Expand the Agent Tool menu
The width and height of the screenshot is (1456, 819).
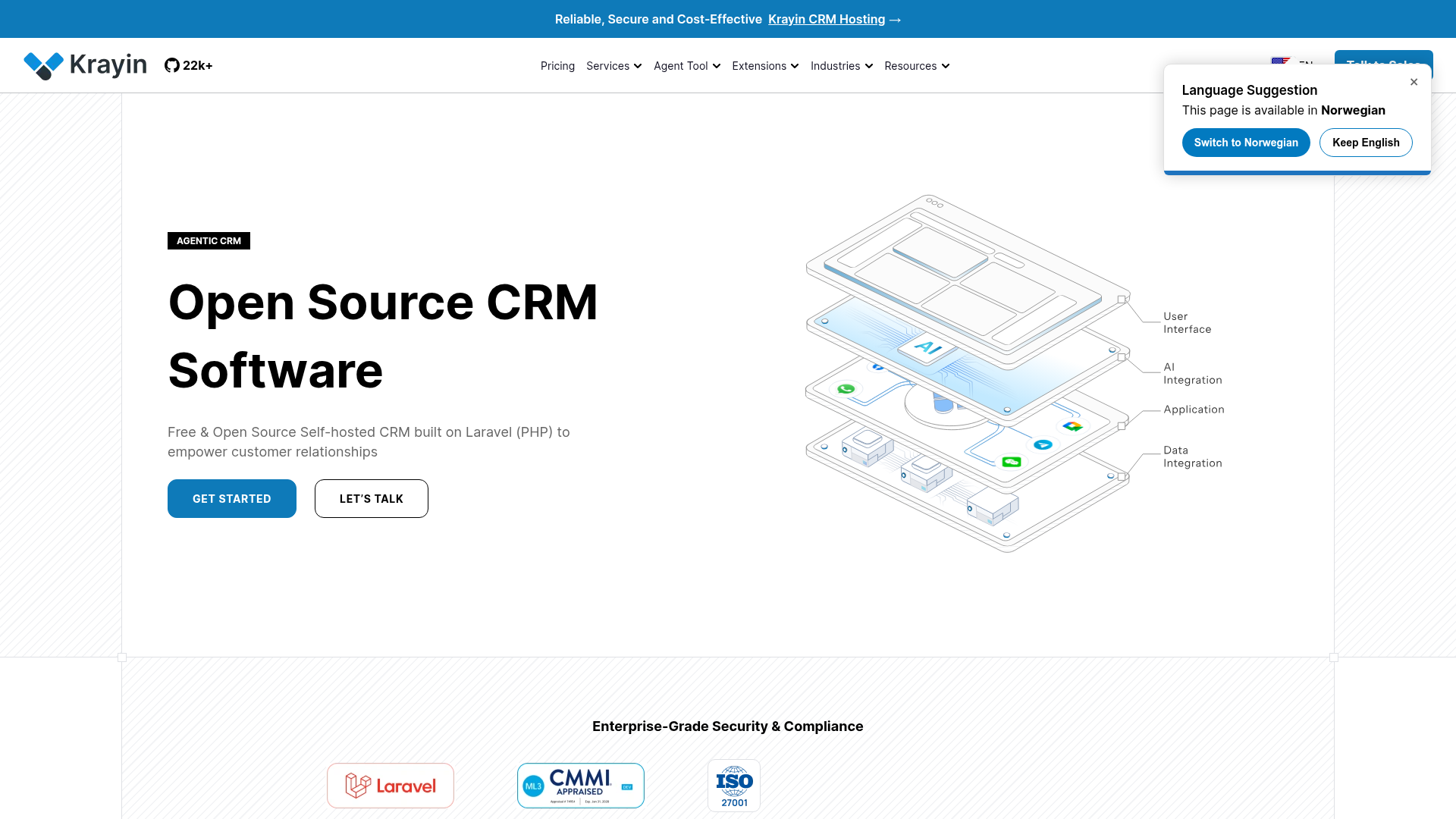(x=687, y=66)
